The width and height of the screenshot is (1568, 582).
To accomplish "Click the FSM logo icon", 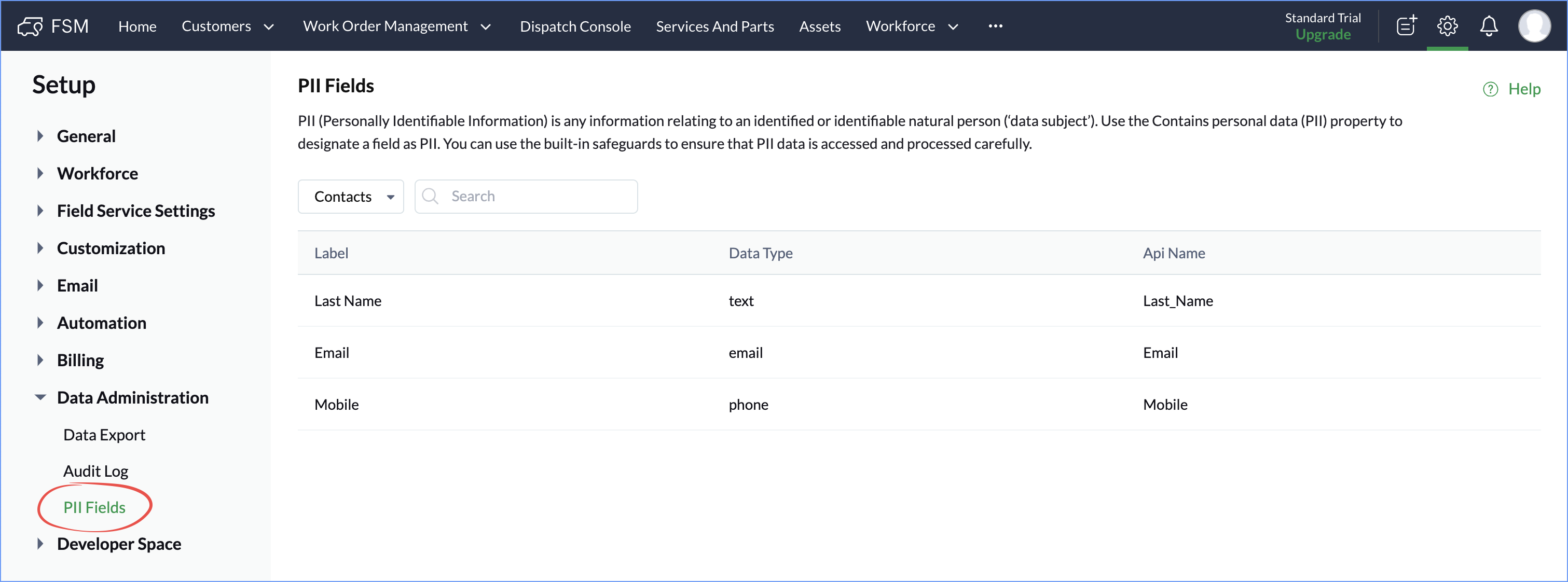I will coord(30,26).
